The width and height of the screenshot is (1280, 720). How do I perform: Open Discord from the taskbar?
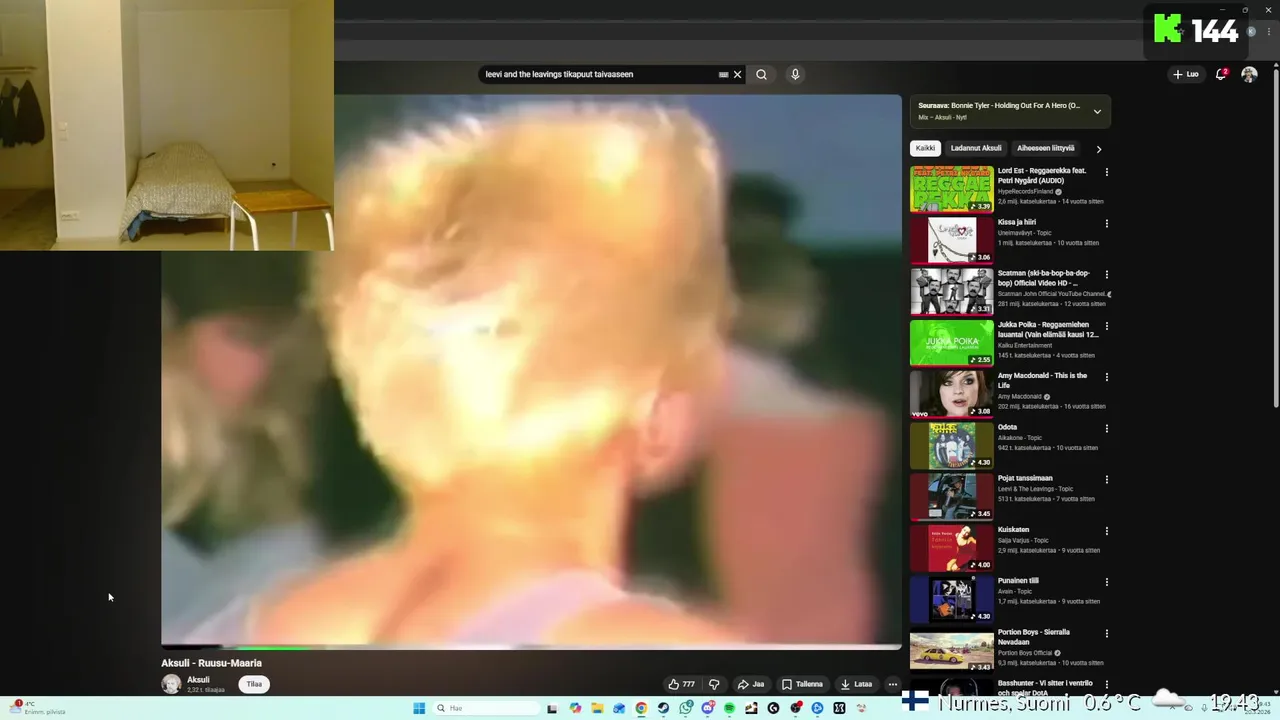point(708,708)
